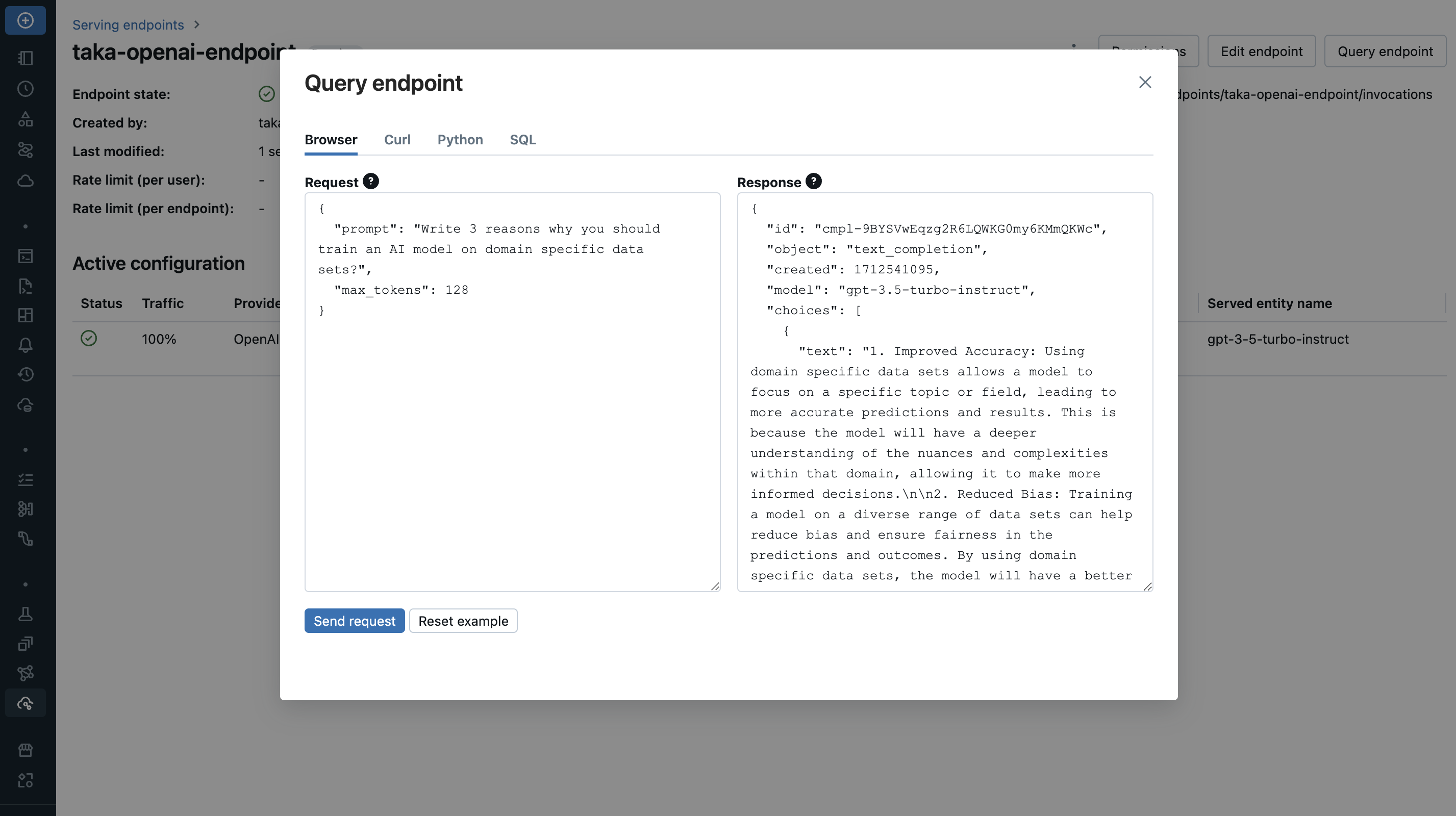Open Catalog shapes icon in sidebar
This screenshot has height=816, width=1456.
pos(26,119)
